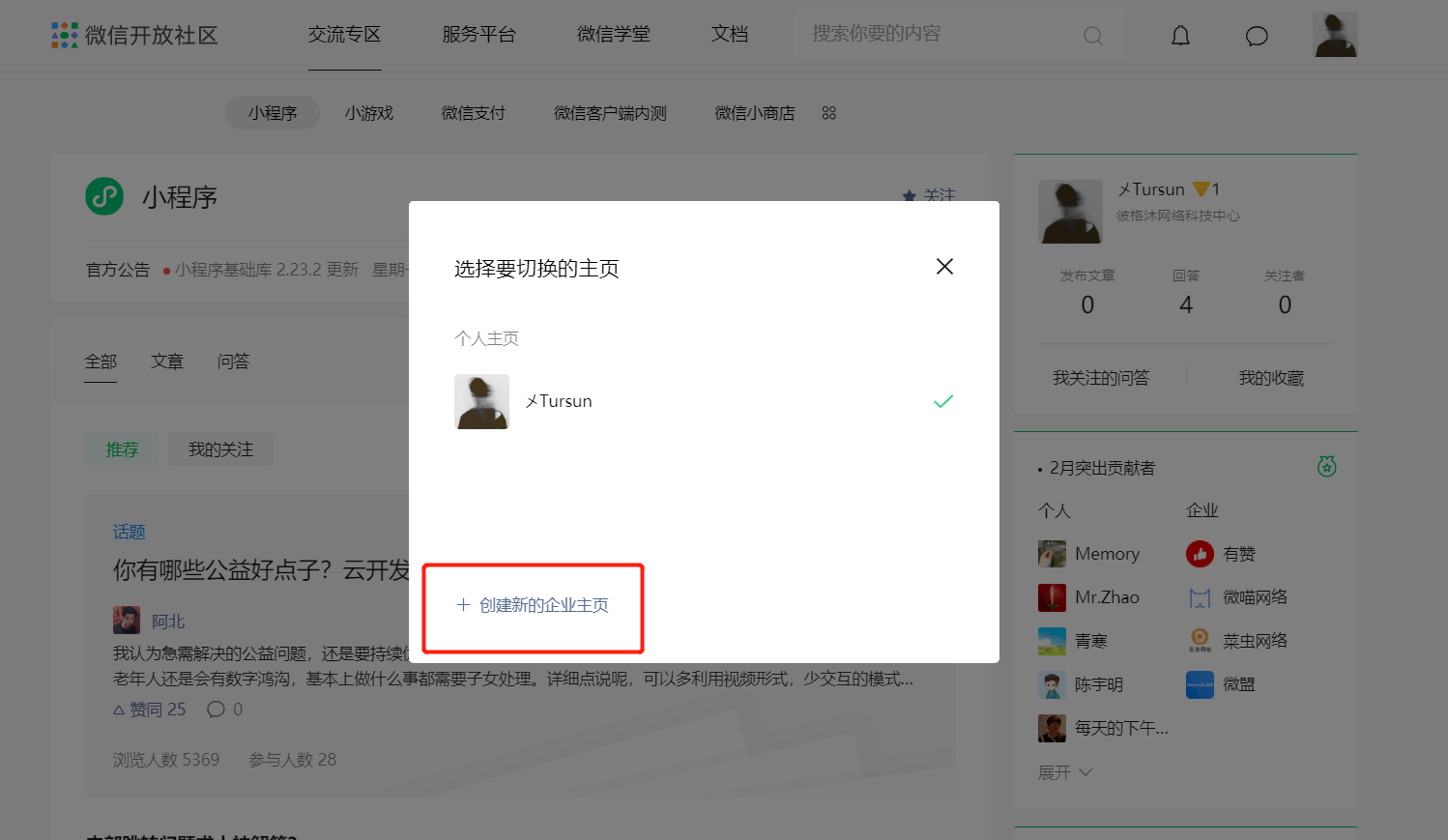Click author 阿北 name
1448x840 pixels.
pos(168,622)
